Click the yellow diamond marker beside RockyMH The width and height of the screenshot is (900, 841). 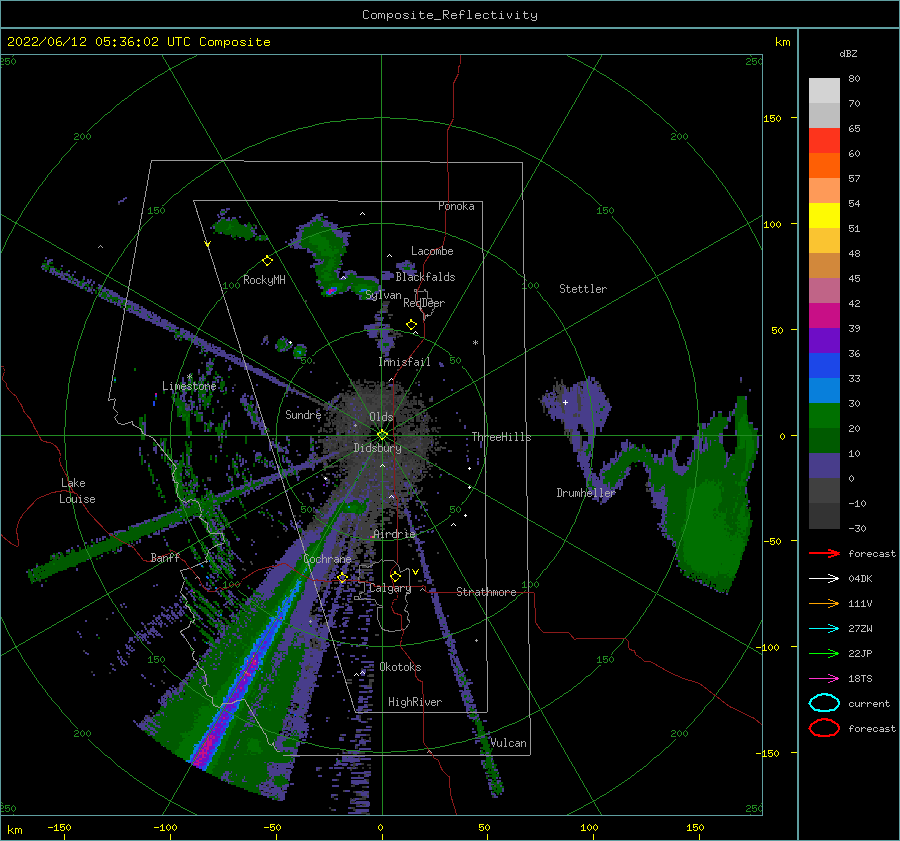click(267, 261)
